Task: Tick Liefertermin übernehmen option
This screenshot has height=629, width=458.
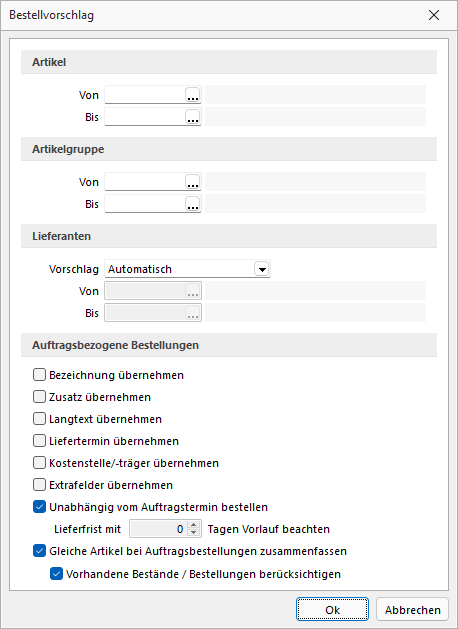Action: pyautogui.click(x=39, y=441)
